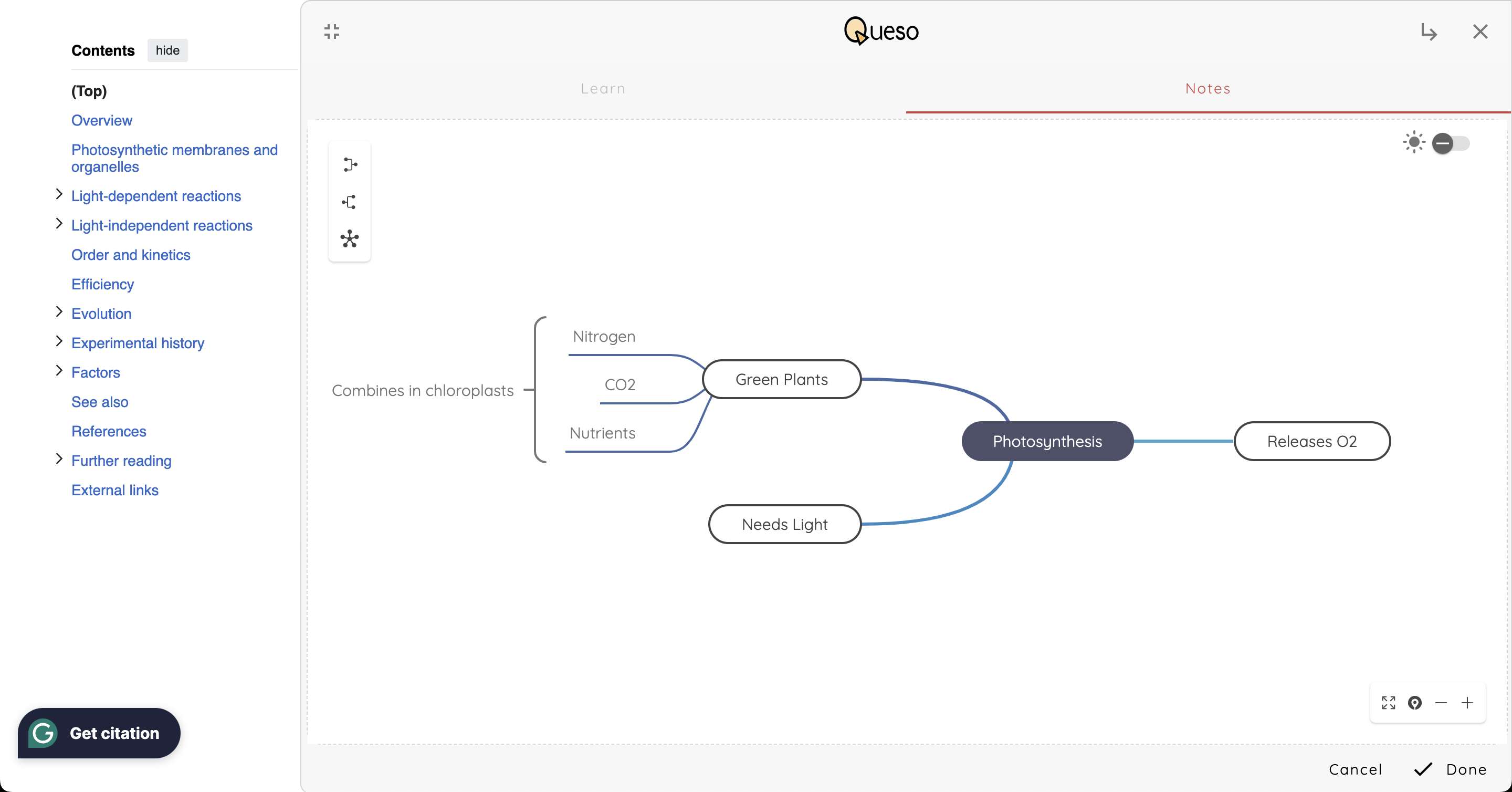1512x792 pixels.
Task: Click the sun brightness icon
Action: coord(1413,143)
